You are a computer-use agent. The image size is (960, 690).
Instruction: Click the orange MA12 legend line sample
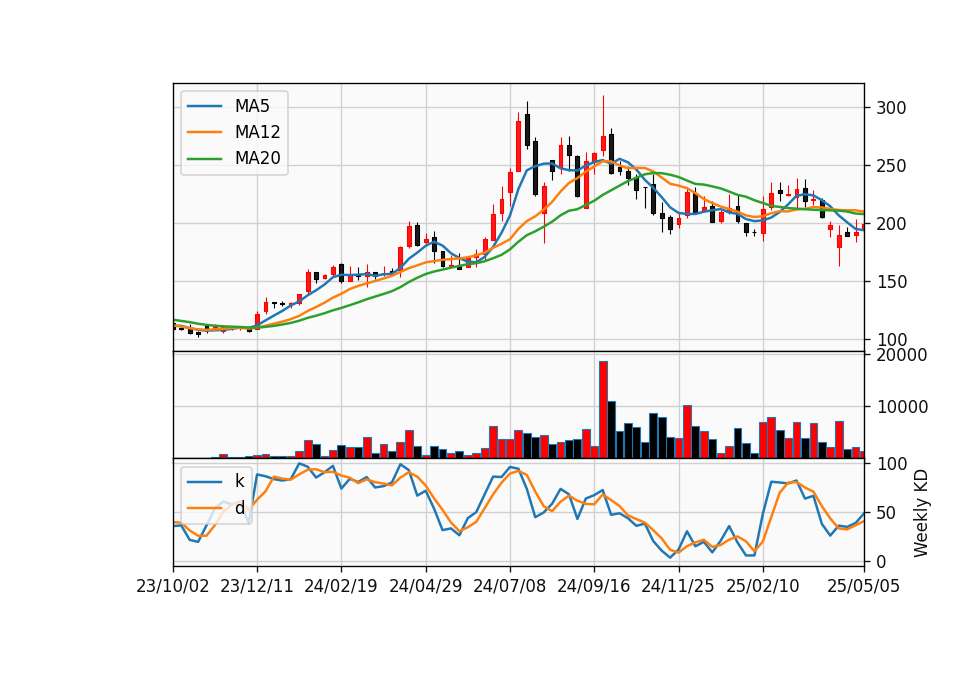pos(204,132)
